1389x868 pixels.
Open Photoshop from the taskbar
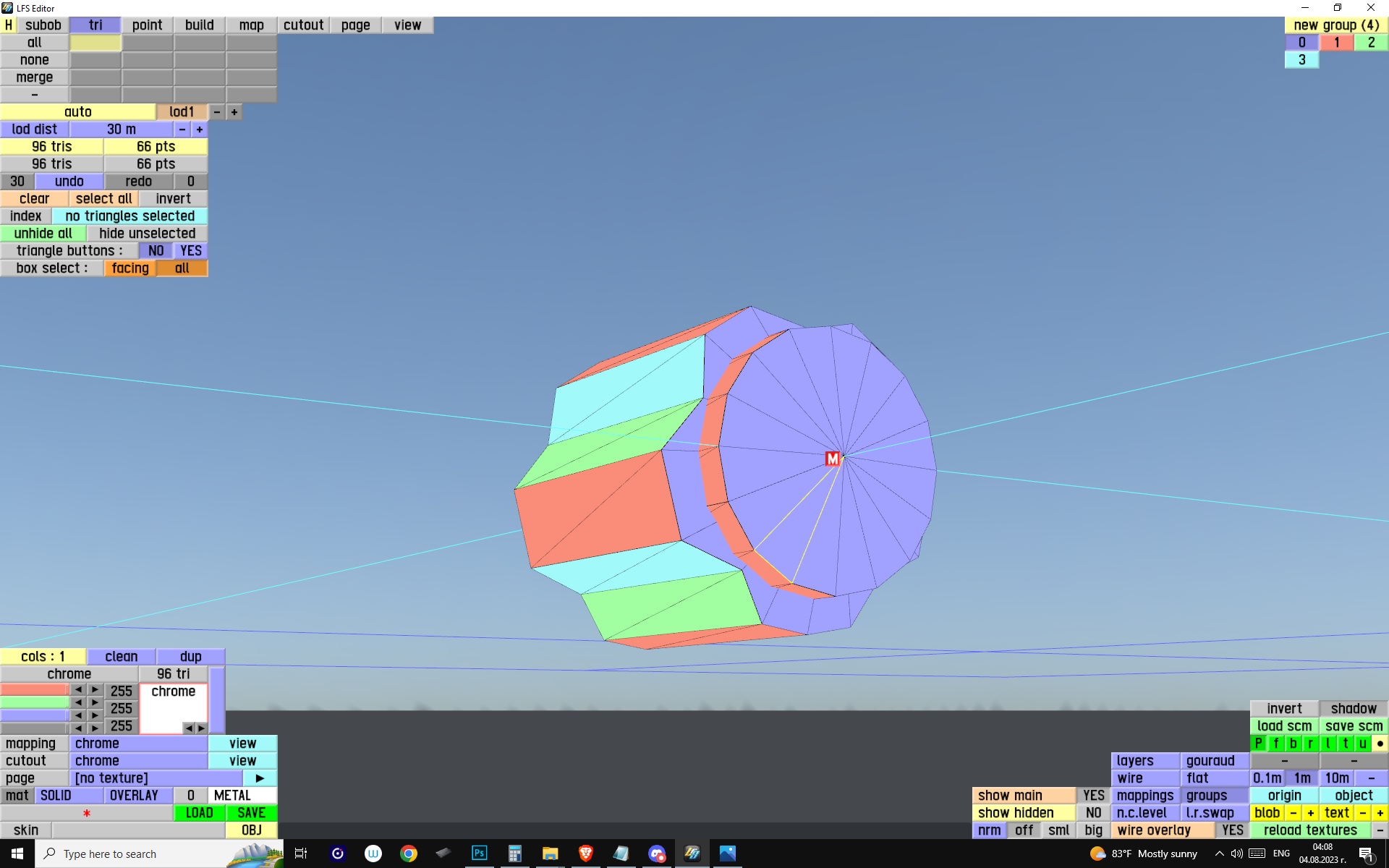(x=479, y=854)
